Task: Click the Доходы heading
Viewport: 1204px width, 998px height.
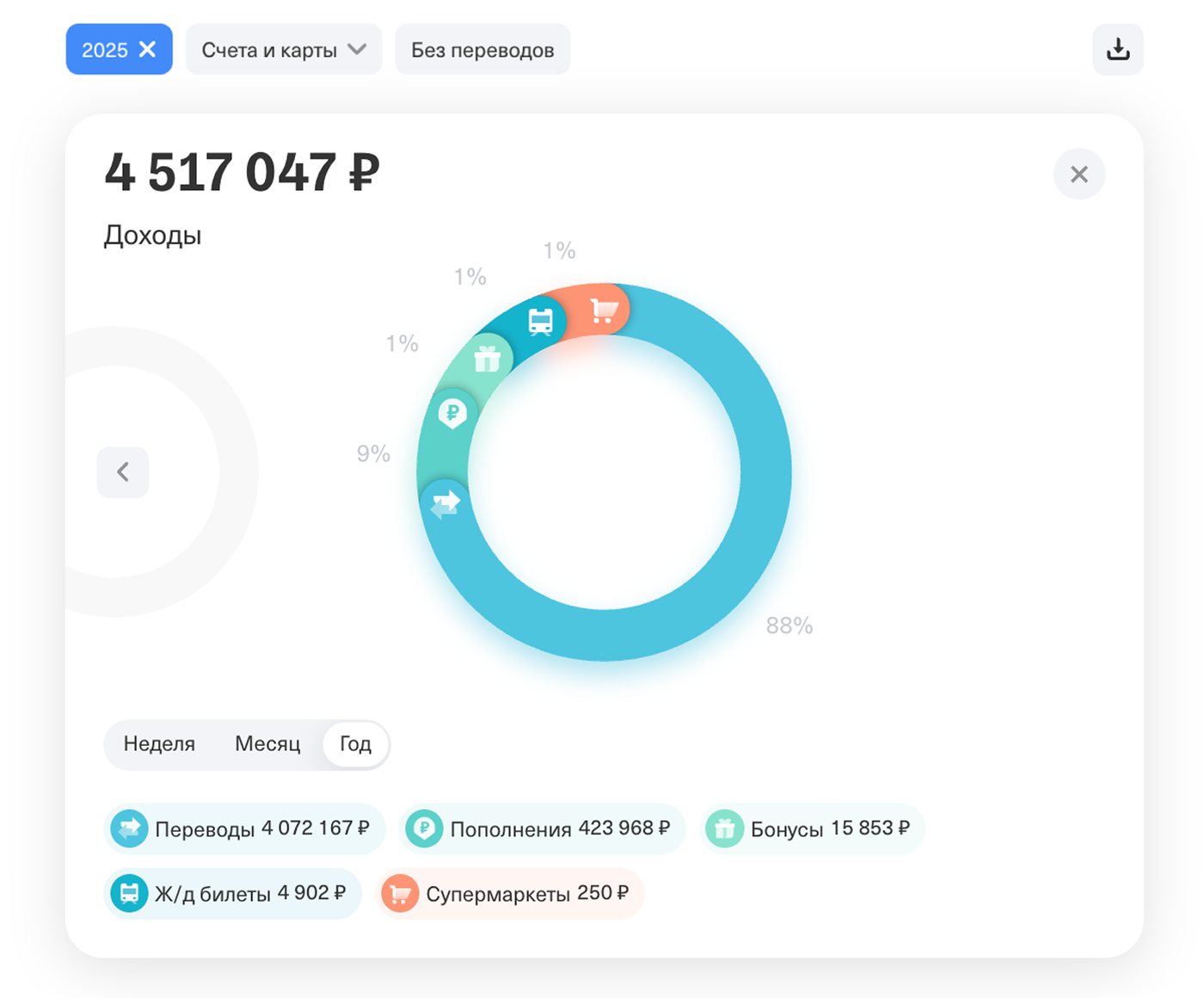Action: coord(152,235)
